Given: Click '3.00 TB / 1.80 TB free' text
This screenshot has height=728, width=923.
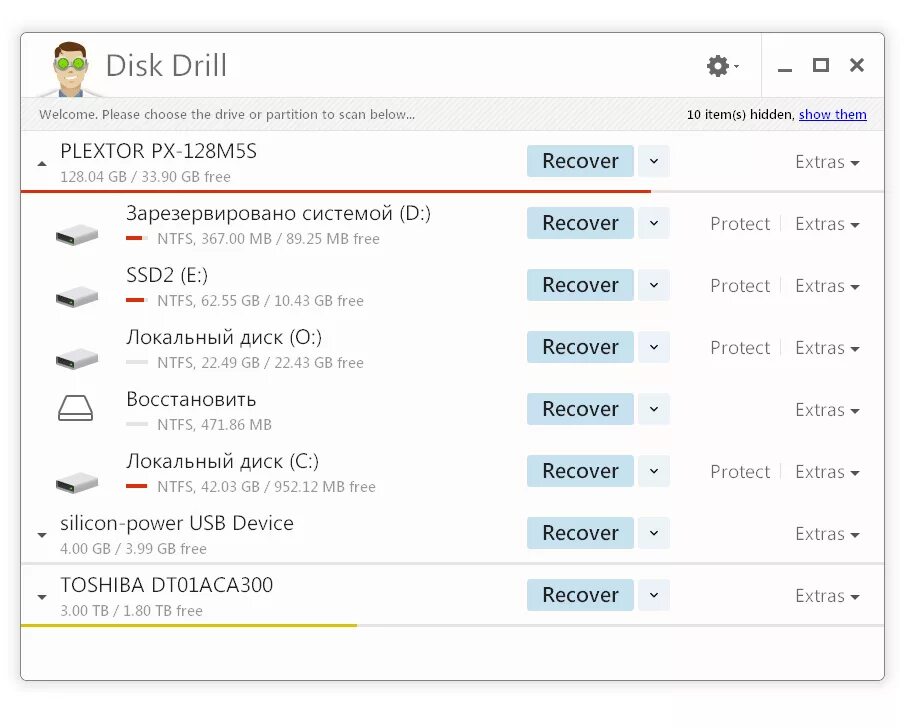Looking at the screenshot, I should pos(131,611).
